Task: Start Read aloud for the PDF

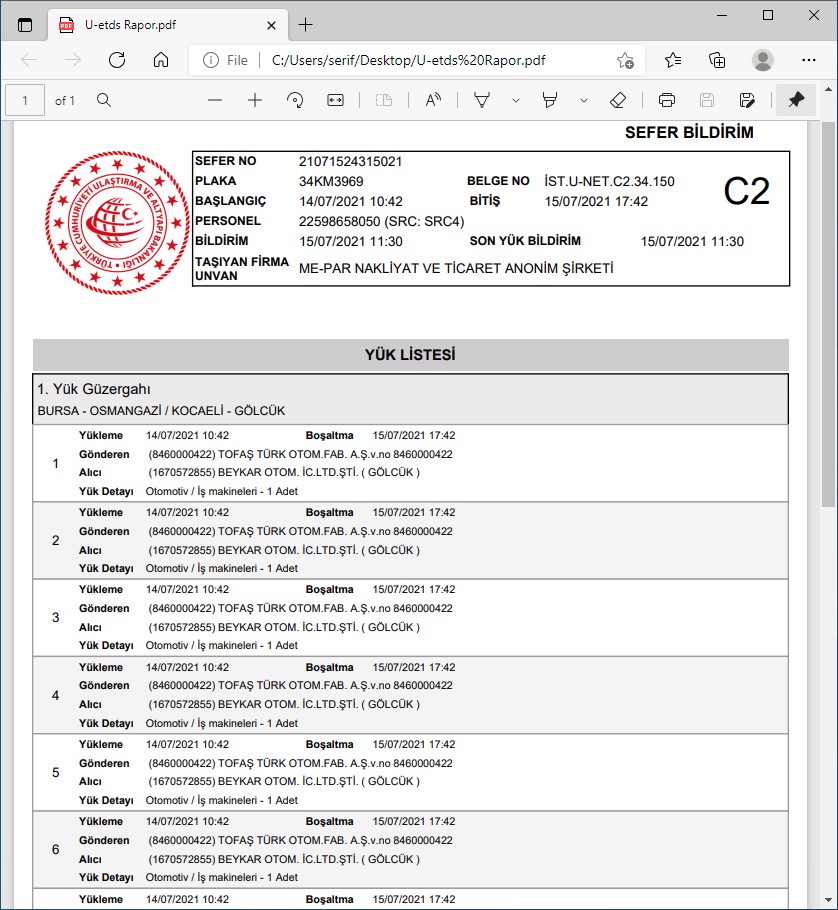Action: (x=433, y=100)
